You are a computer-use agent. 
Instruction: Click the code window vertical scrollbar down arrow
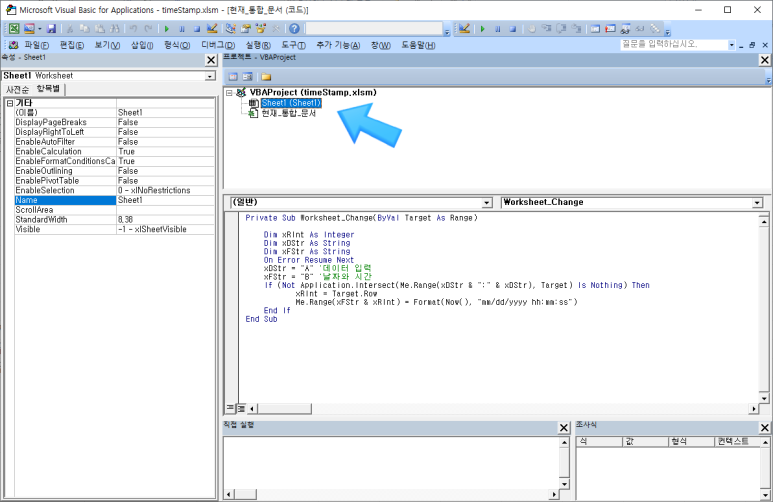tap(764, 398)
